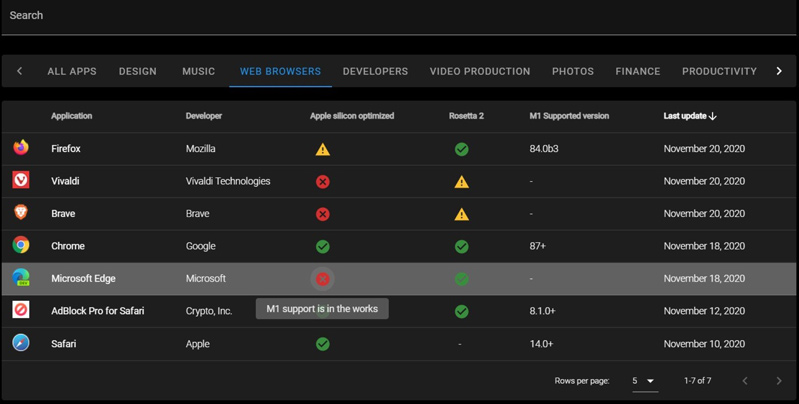Sort by the Last update column arrow

(x=713, y=116)
